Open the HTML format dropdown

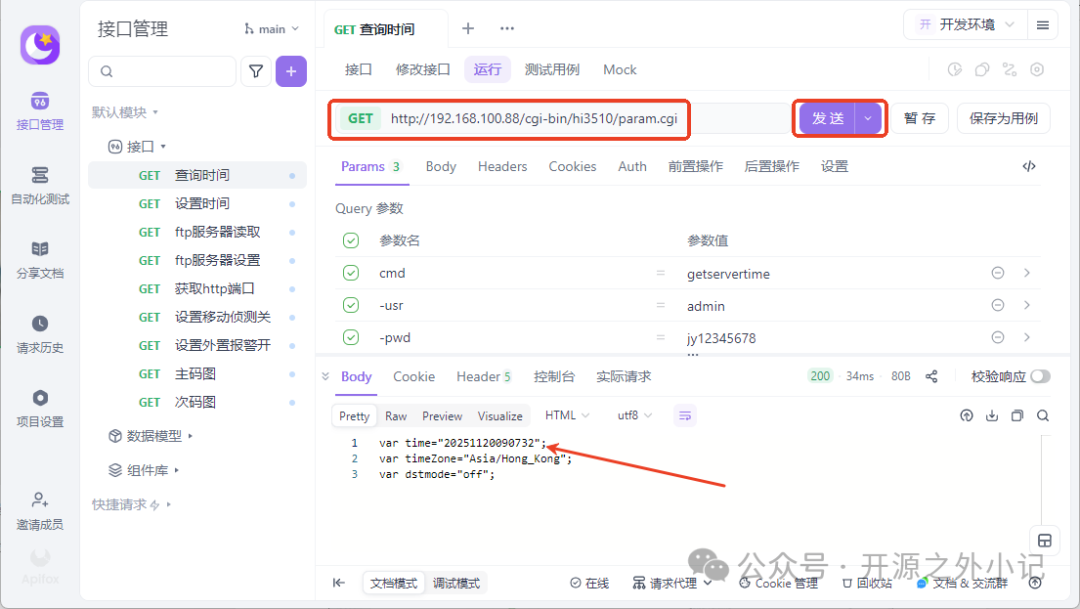coord(567,415)
